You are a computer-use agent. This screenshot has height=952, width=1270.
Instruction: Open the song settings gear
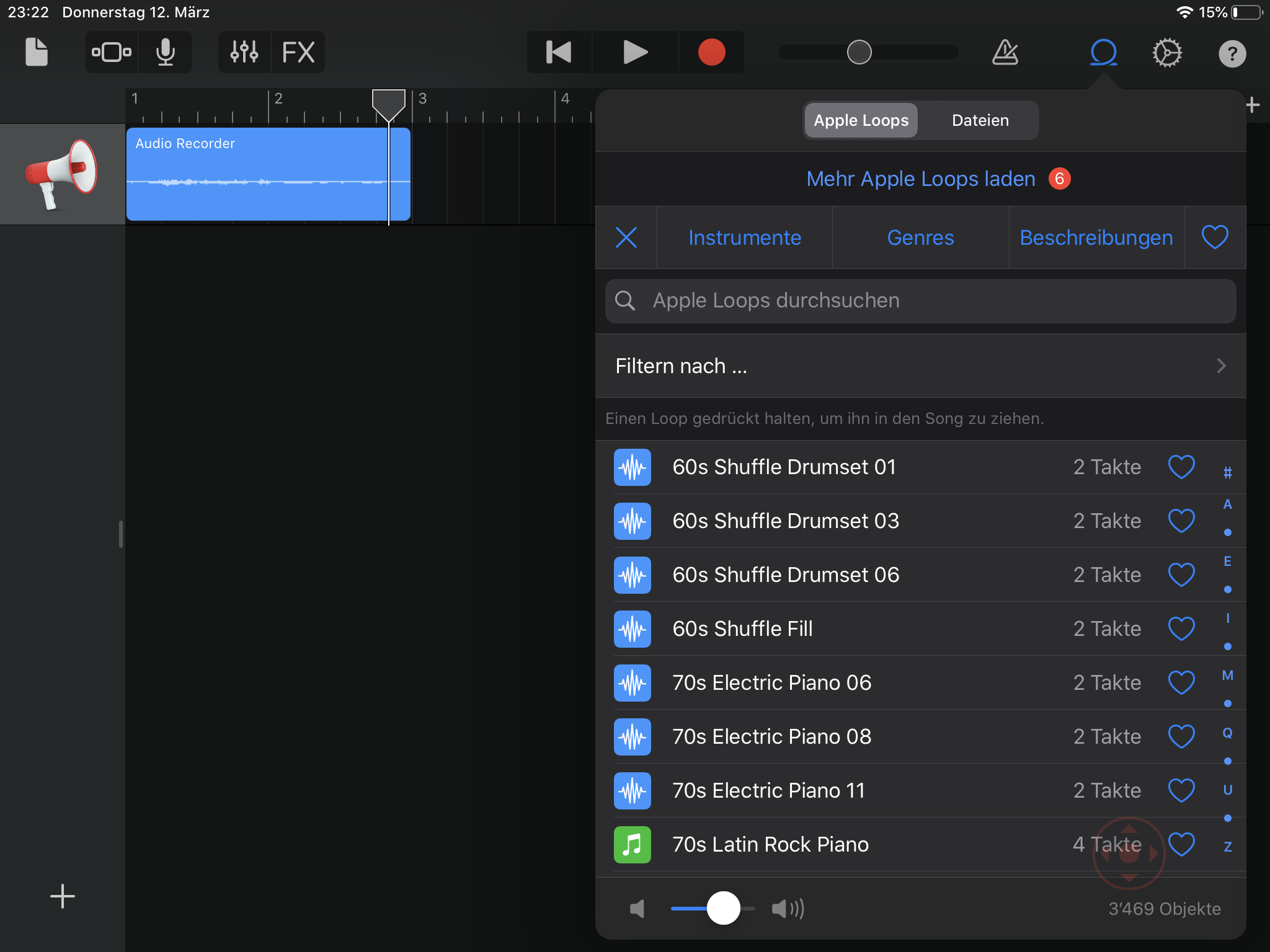[1167, 52]
